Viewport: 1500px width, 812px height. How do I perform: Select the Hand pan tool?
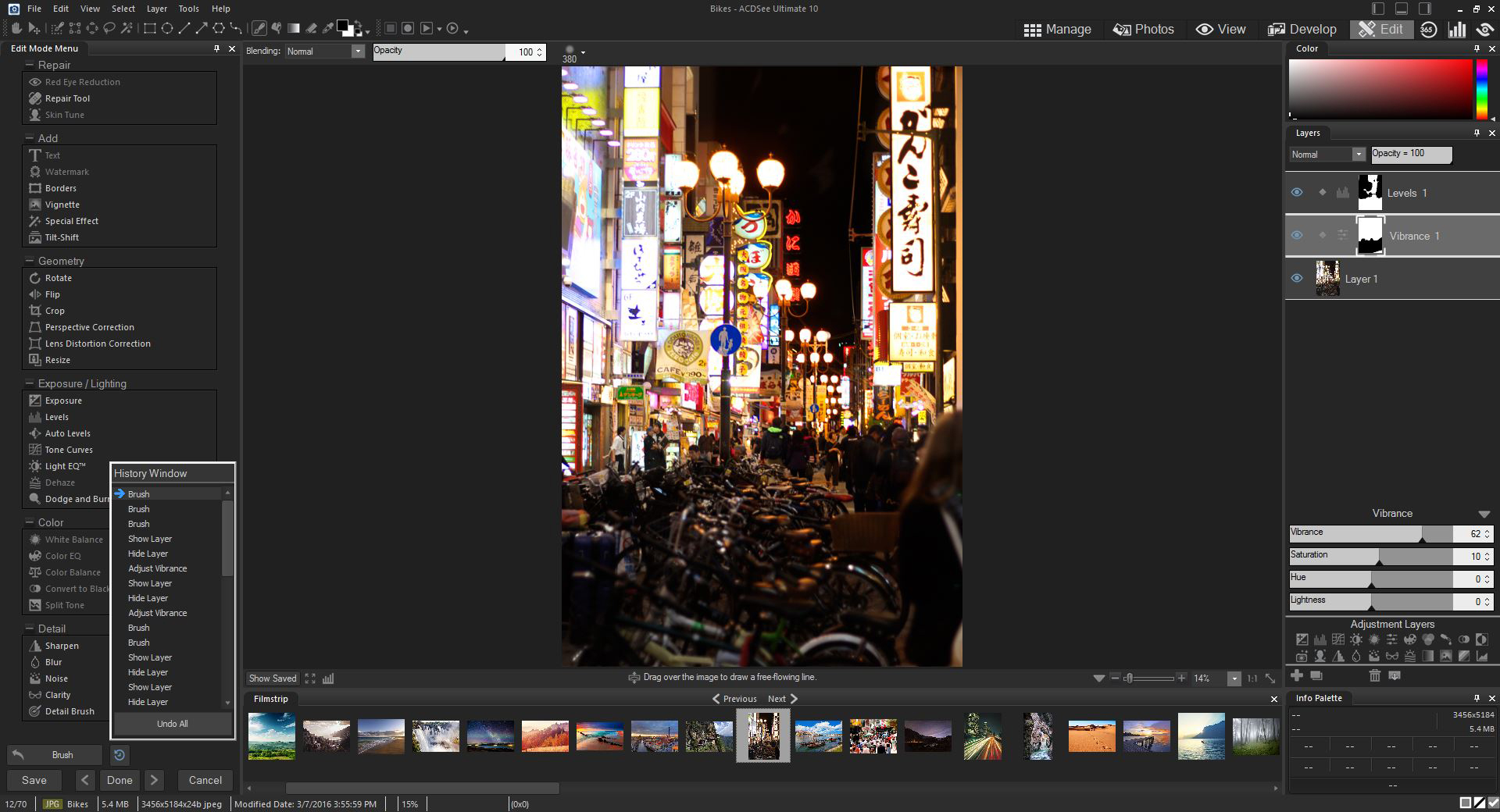point(16,28)
